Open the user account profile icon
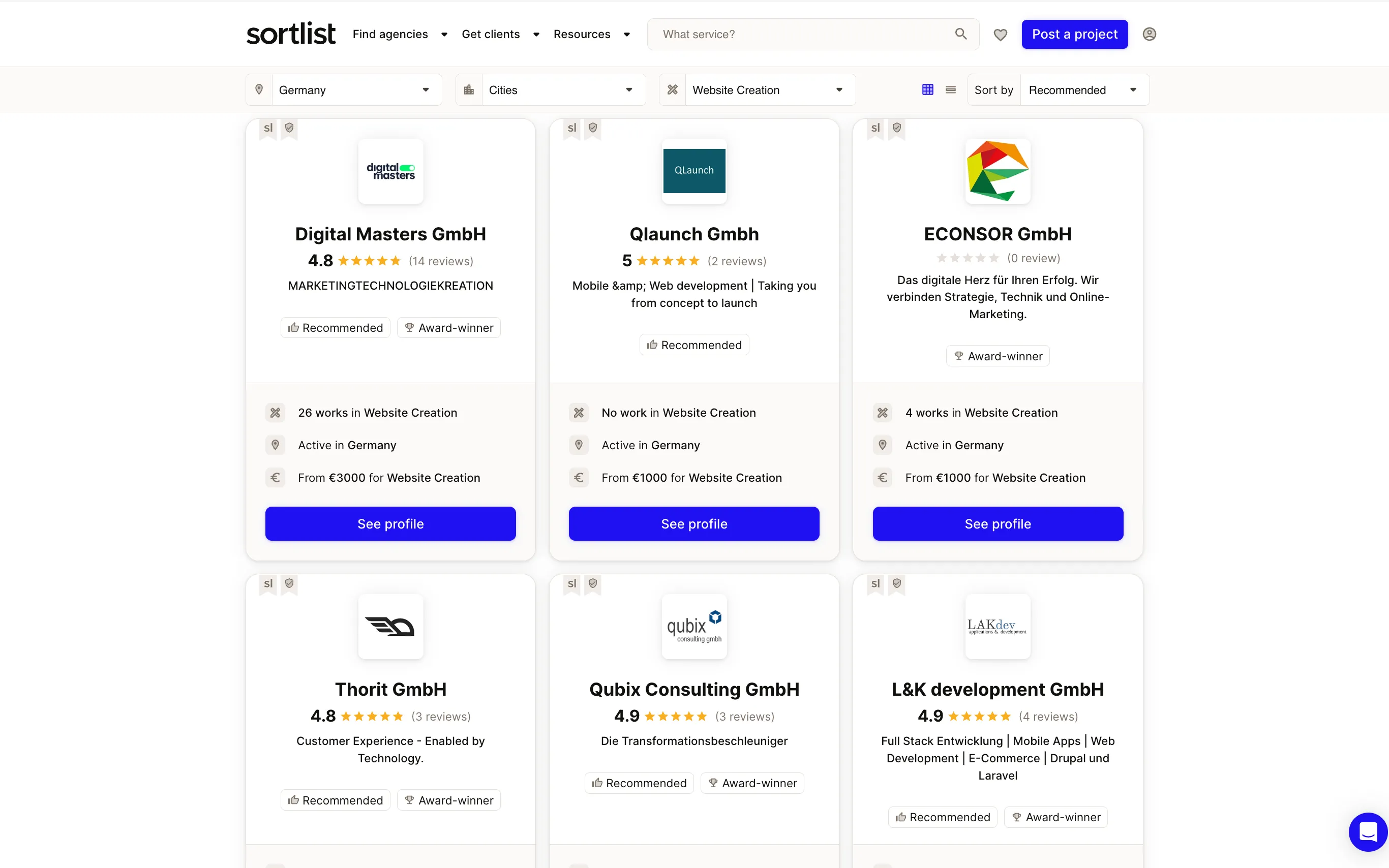Screen dimensions: 1389x868 coord(1150,34)
